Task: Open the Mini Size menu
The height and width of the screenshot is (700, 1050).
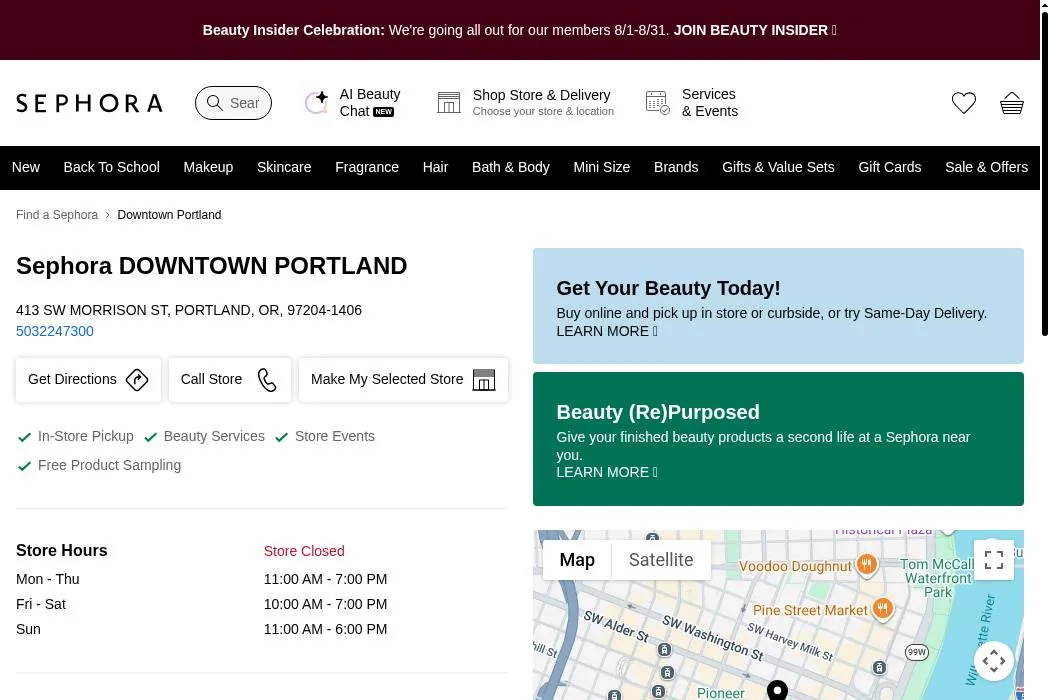Action: [x=601, y=167]
